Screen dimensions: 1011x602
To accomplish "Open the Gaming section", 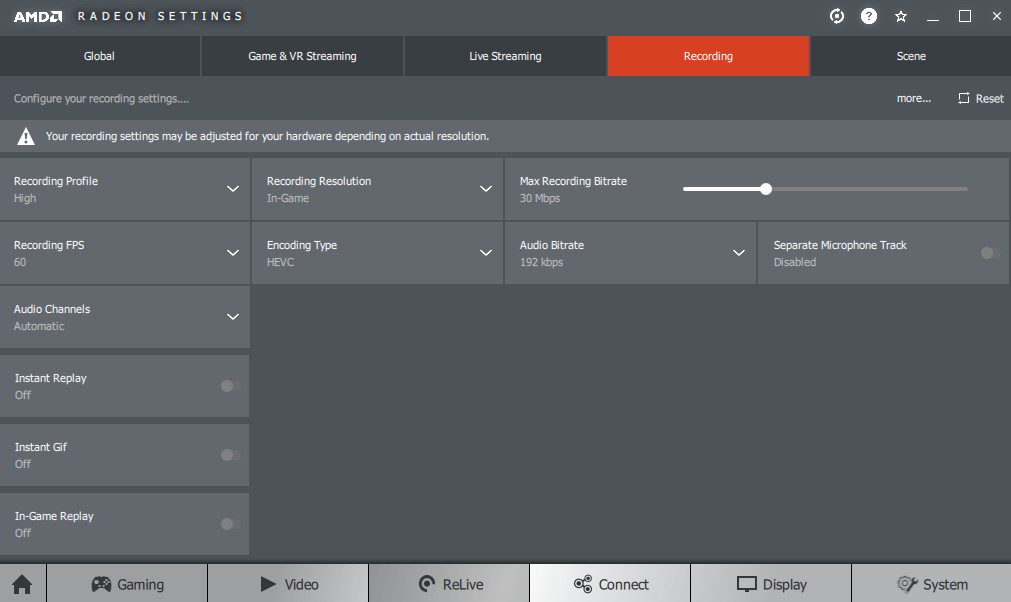I will coord(127,584).
